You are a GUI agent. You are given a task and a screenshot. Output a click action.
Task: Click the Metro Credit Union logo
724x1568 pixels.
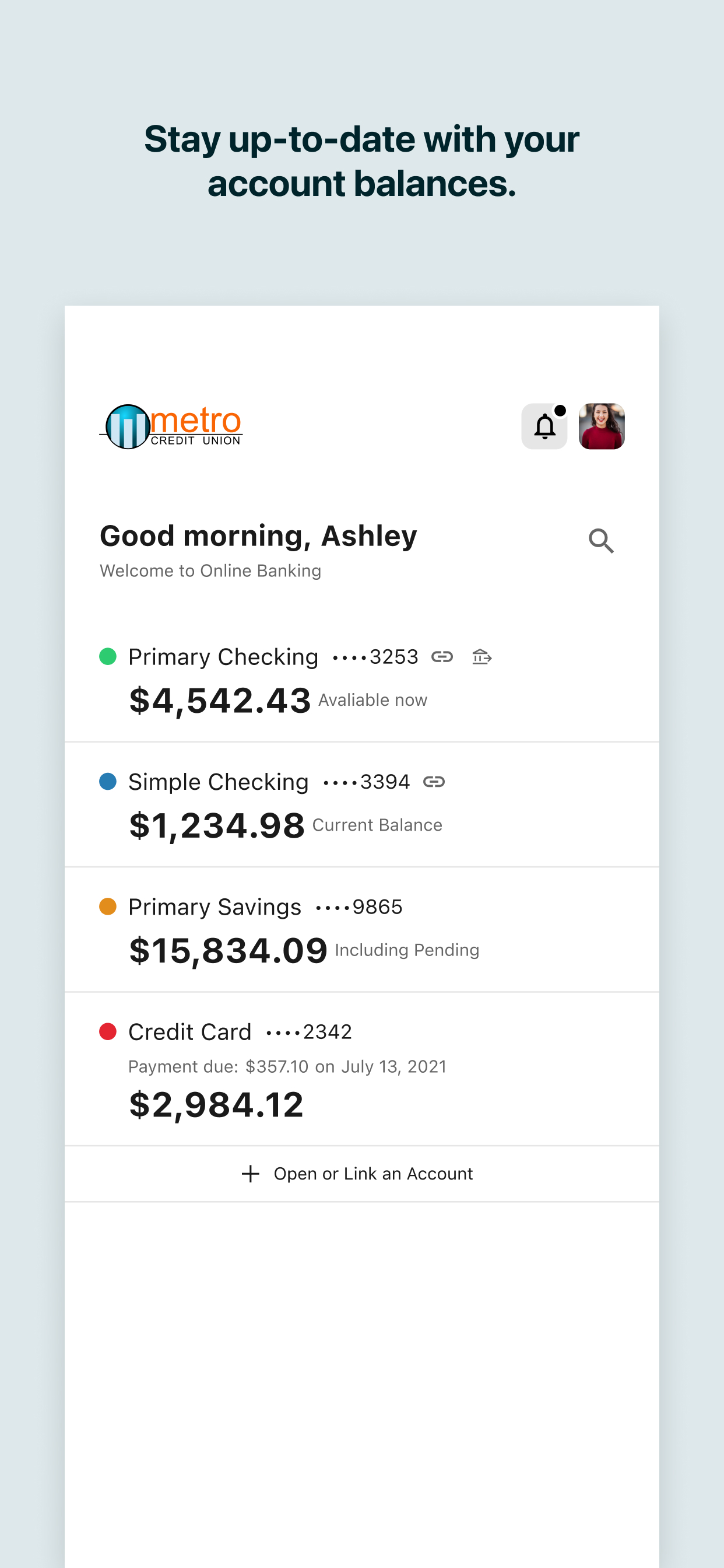point(171,426)
